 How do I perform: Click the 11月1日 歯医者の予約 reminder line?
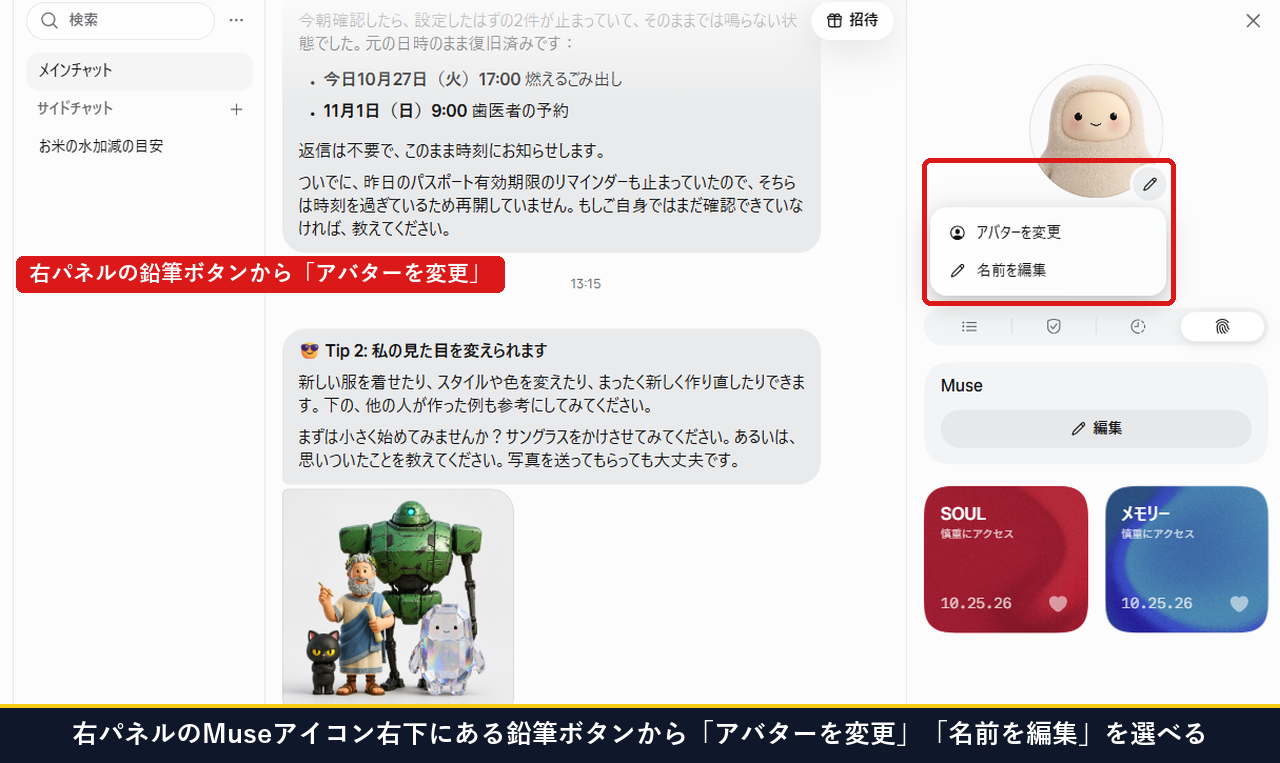pos(445,111)
